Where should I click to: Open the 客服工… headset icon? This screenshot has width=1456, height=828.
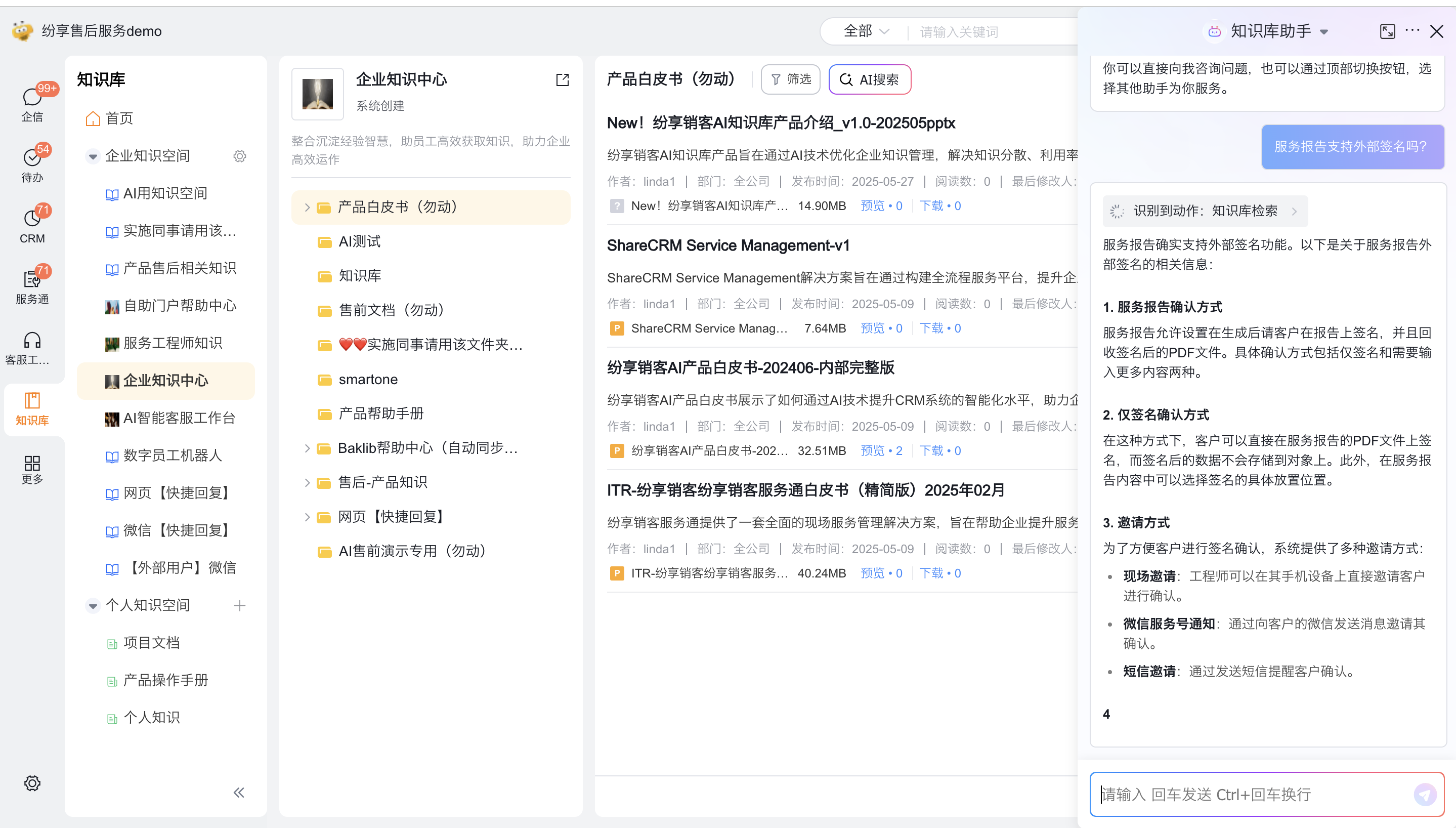pos(32,340)
